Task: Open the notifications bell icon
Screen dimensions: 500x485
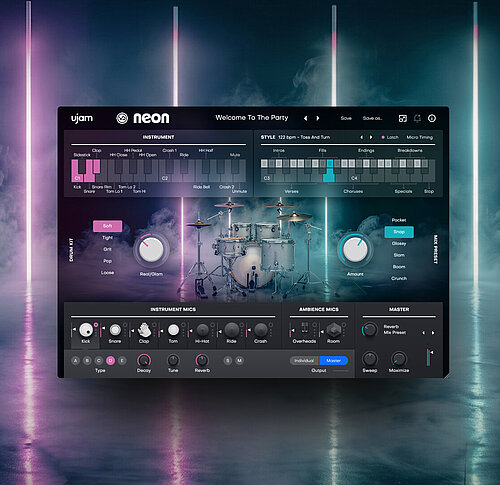Action: [x=417, y=118]
